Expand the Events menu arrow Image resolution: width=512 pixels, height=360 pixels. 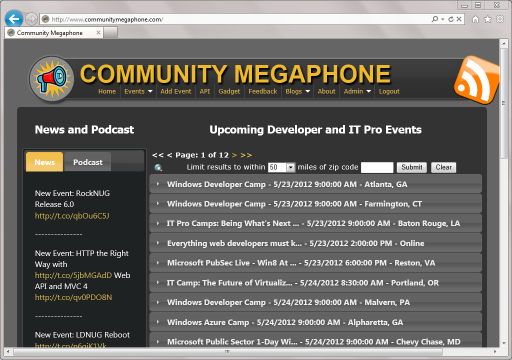click(x=150, y=91)
